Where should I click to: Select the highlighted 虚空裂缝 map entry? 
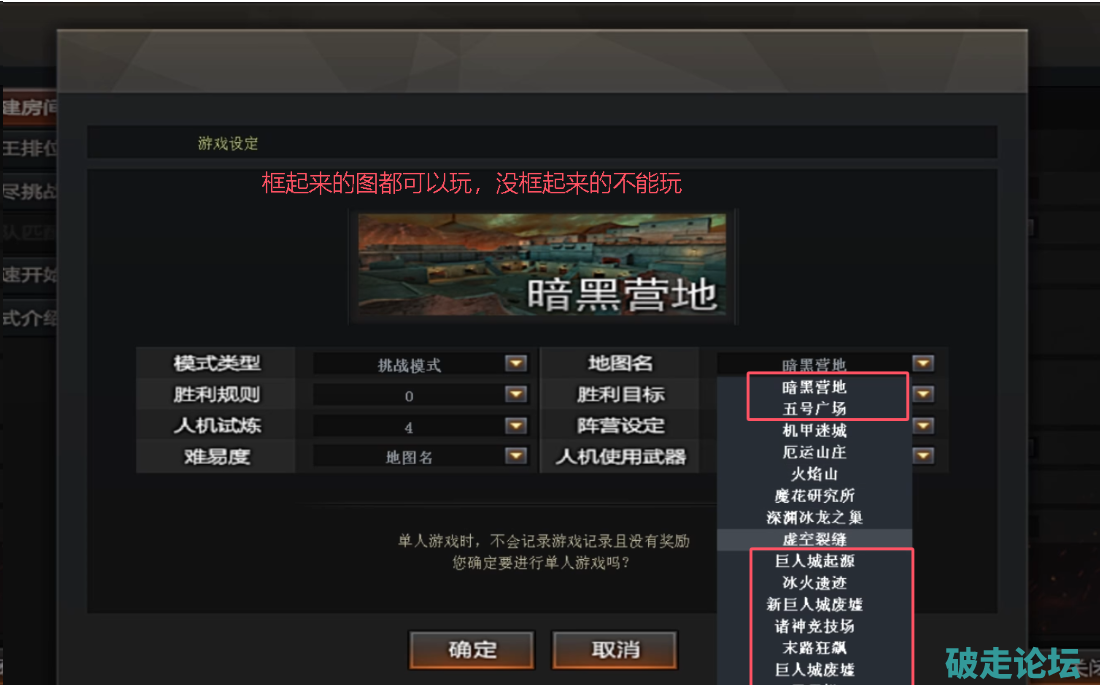coord(814,539)
